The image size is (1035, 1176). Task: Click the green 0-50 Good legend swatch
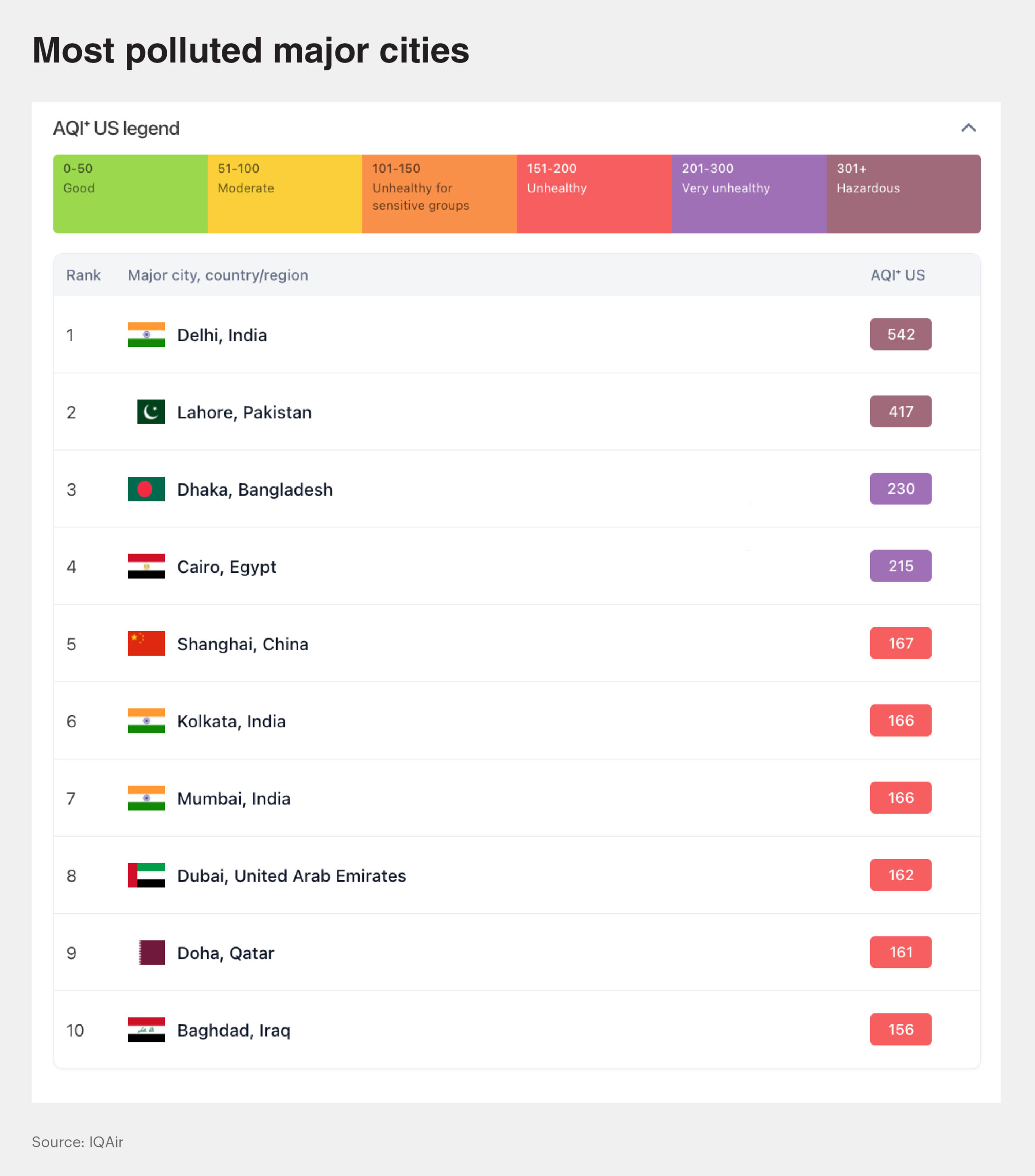(130, 193)
